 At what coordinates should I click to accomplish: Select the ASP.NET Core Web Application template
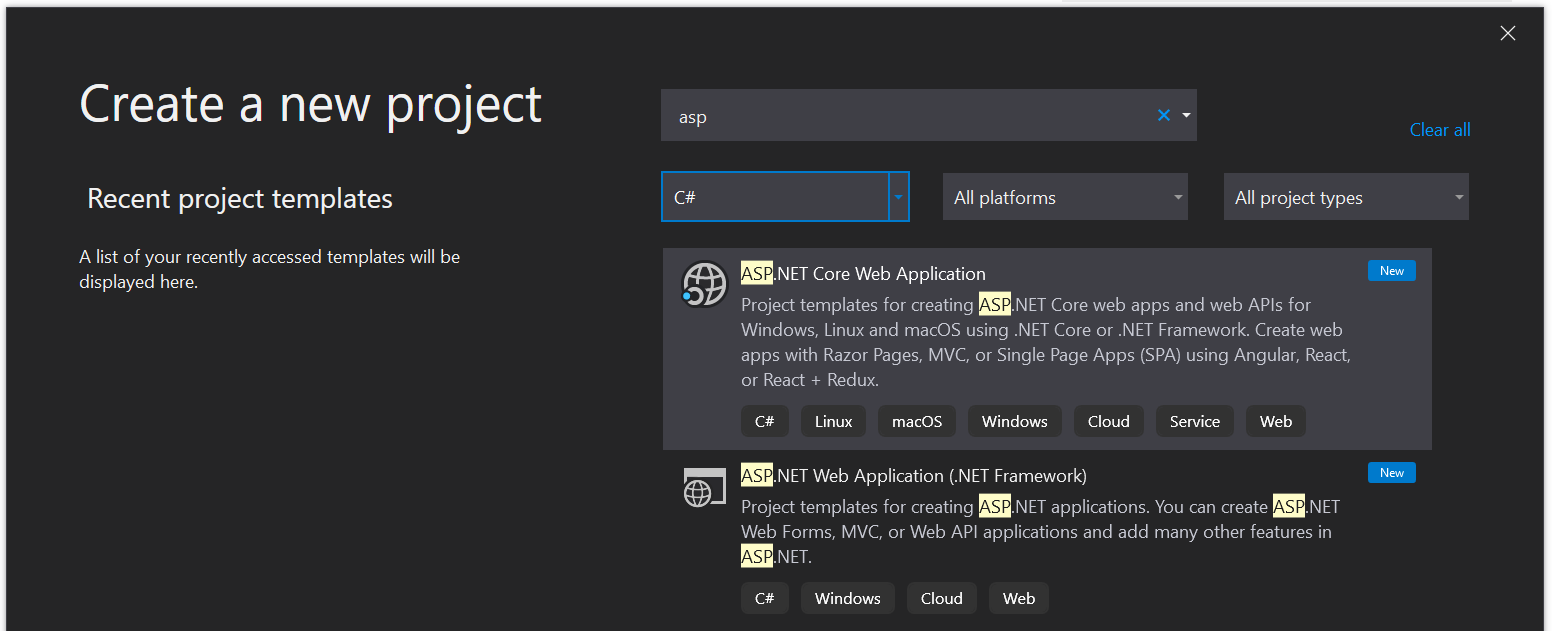tap(1047, 349)
